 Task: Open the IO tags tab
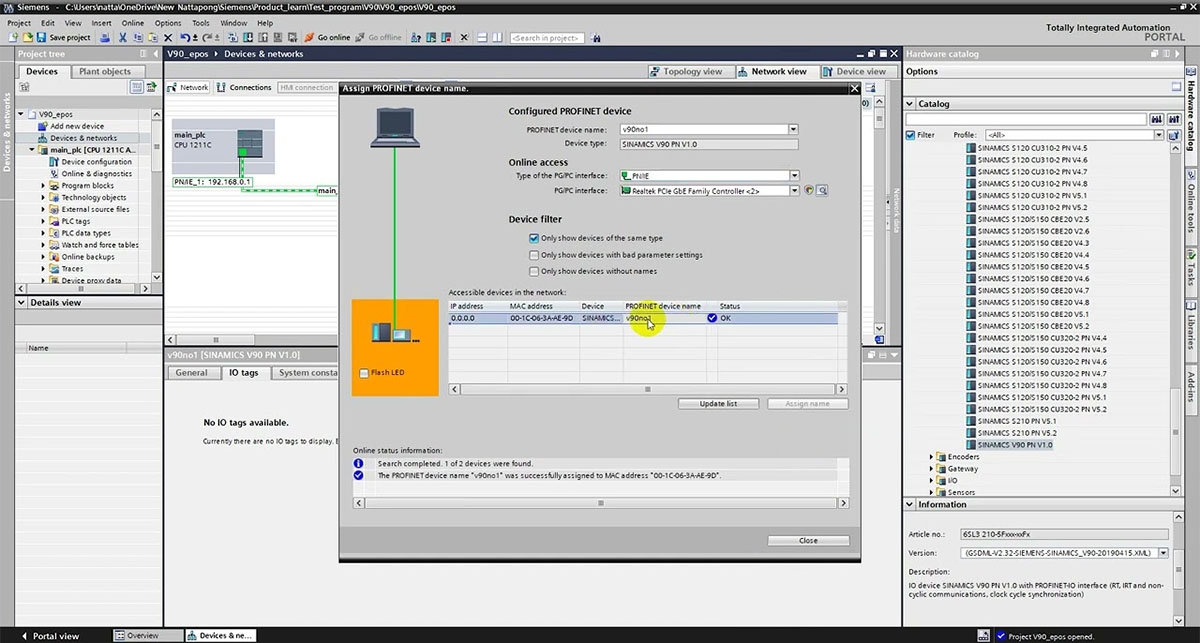(x=243, y=373)
